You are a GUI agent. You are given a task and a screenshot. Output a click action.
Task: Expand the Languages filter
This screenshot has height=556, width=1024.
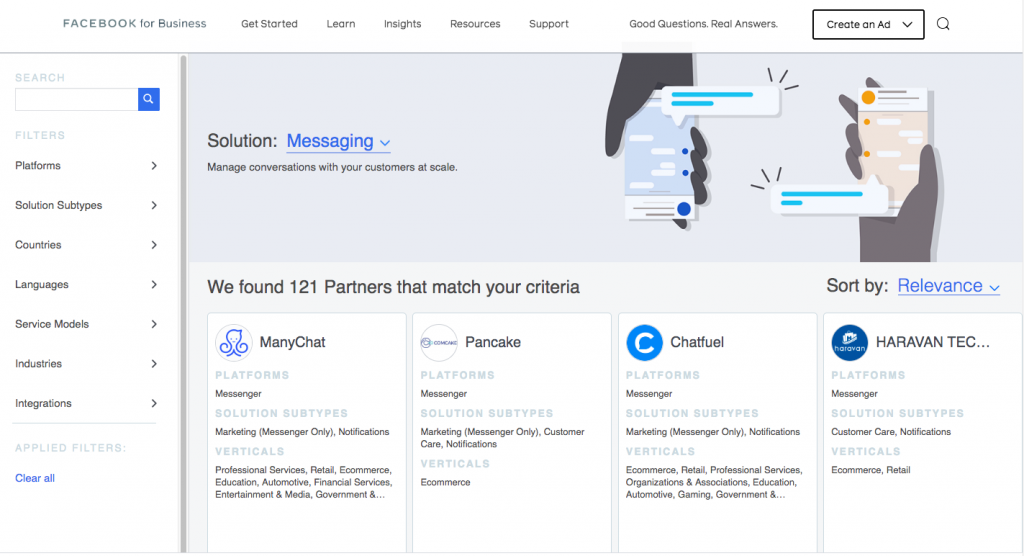pyautogui.click(x=86, y=285)
